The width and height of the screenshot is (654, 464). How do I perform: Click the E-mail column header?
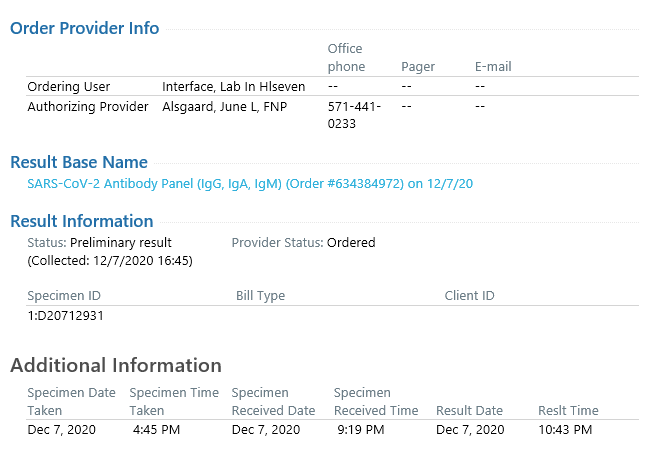coord(493,67)
